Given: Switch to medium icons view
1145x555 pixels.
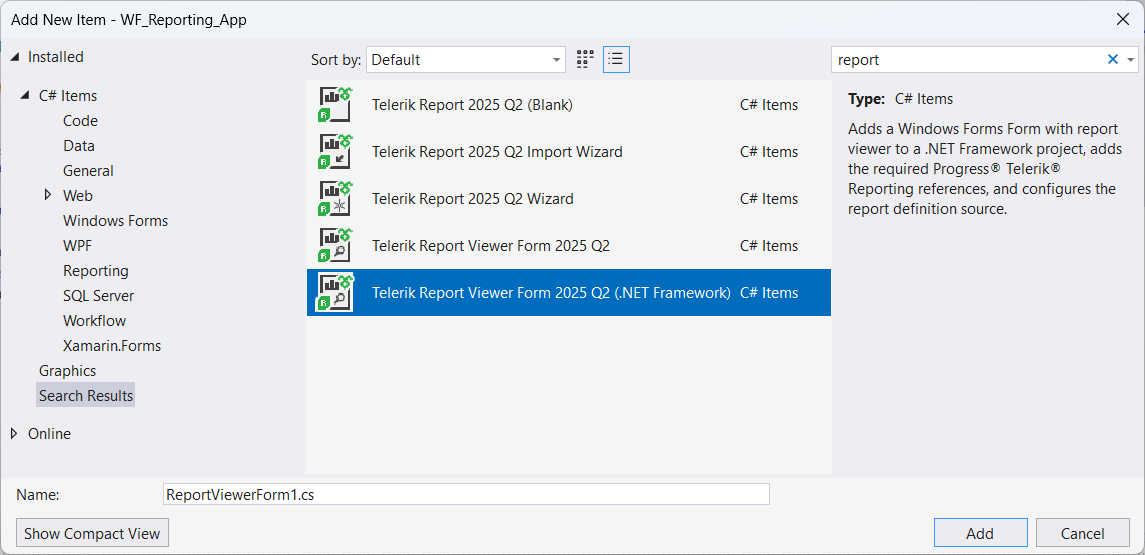Looking at the screenshot, I should tap(584, 60).
